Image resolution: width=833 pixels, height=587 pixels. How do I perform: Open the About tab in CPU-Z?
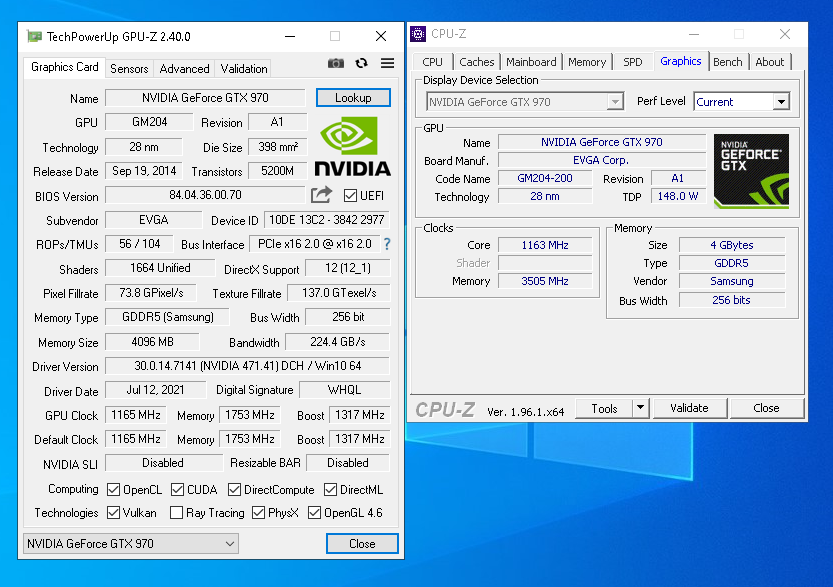pyautogui.click(x=770, y=62)
